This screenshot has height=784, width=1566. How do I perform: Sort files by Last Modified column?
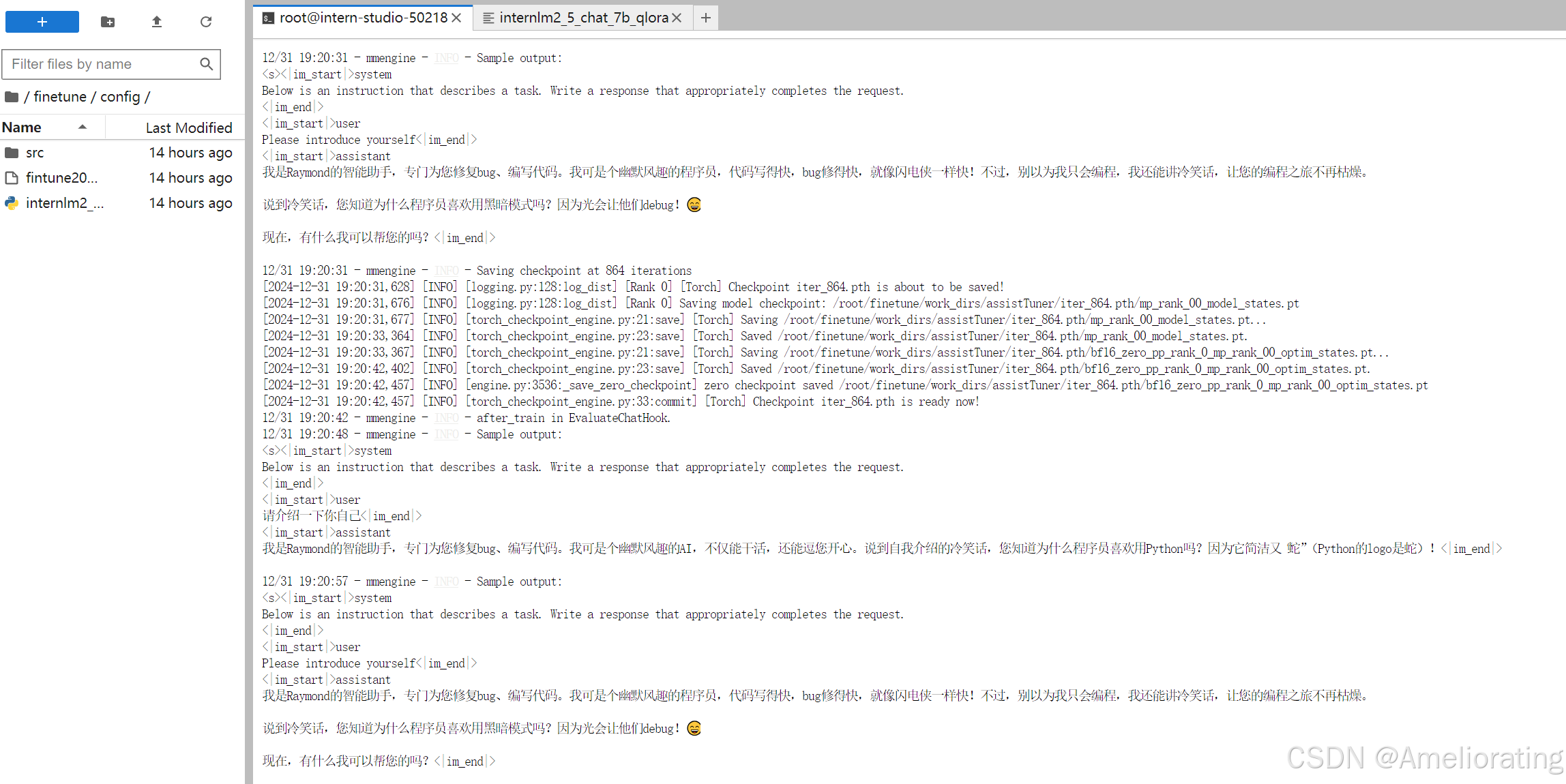point(188,127)
